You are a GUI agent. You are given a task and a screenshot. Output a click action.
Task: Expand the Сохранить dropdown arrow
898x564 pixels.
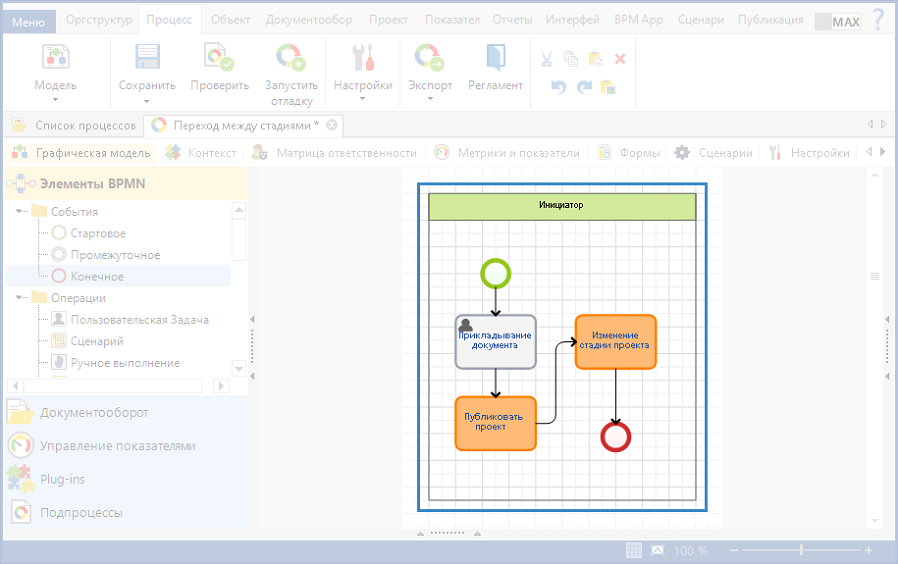click(147, 101)
